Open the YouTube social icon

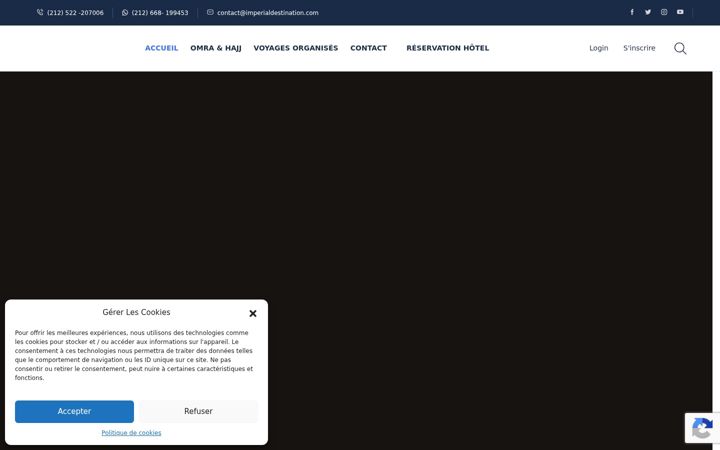point(680,12)
